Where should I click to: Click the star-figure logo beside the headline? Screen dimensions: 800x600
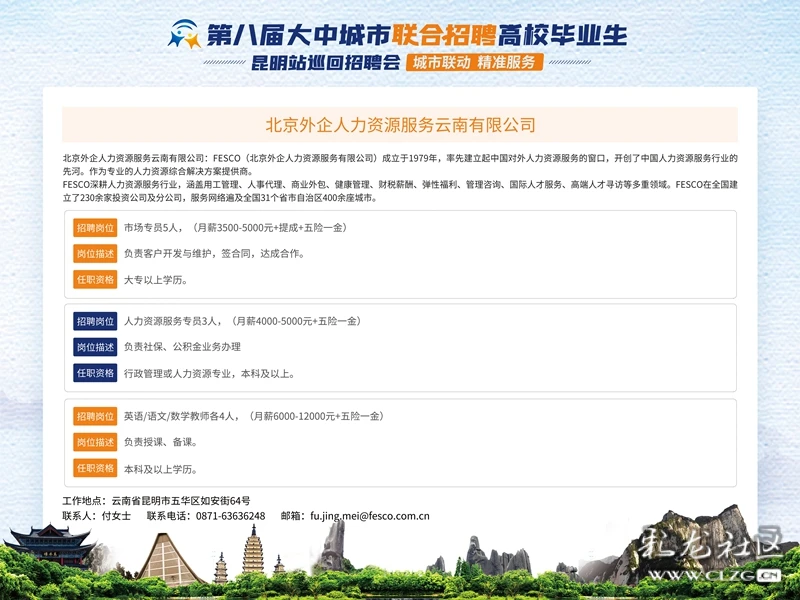point(185,34)
